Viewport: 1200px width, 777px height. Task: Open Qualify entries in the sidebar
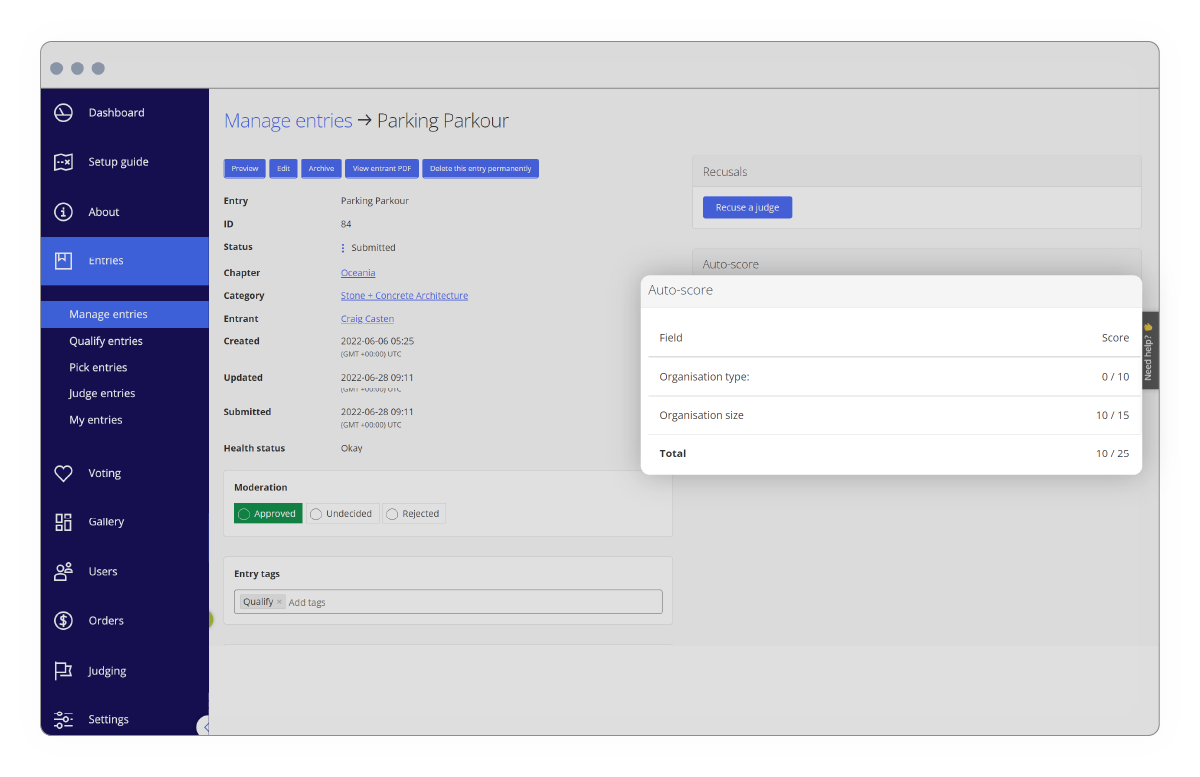point(106,341)
